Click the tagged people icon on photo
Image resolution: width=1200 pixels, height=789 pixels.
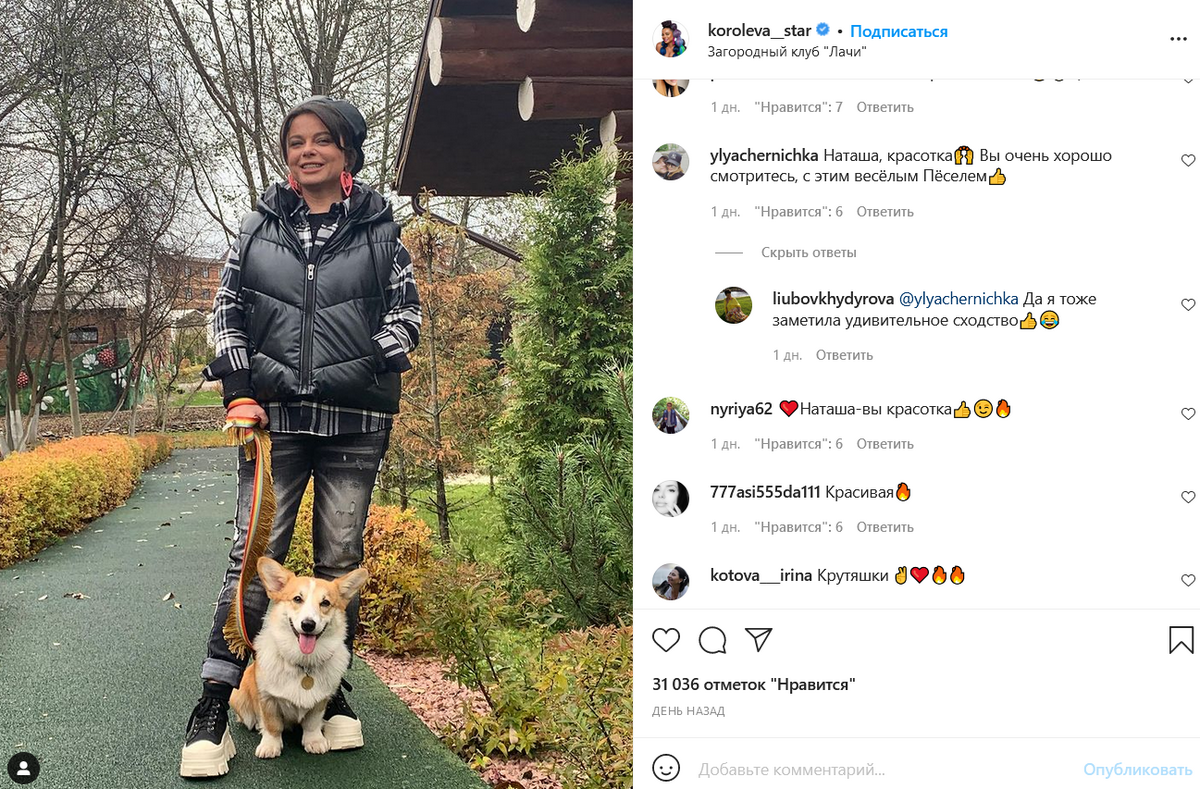23,767
